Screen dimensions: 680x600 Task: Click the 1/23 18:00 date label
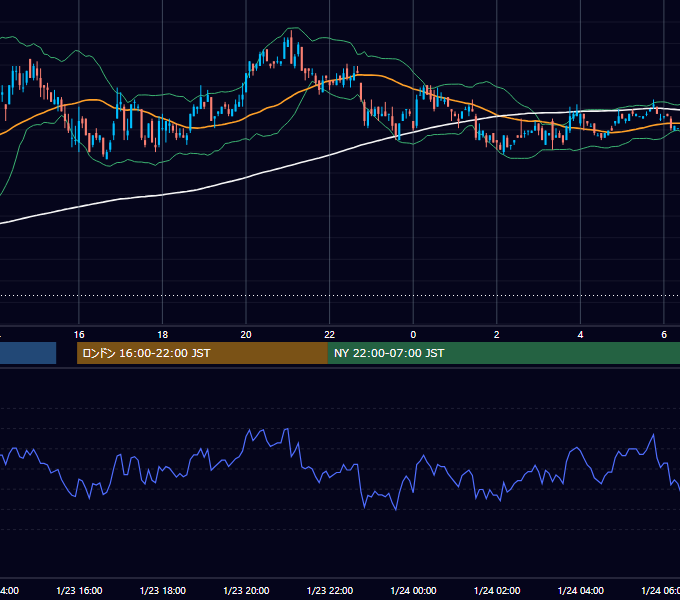(x=163, y=591)
